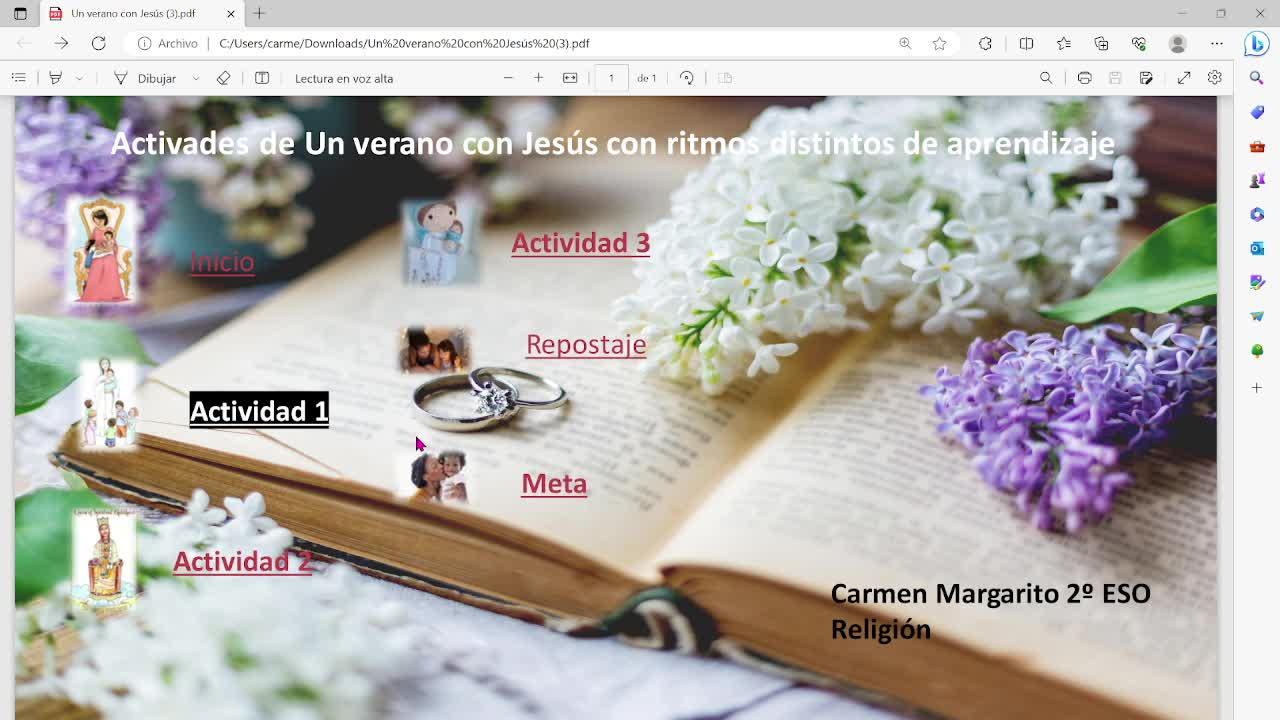Rotate the PDF page

coord(686,78)
